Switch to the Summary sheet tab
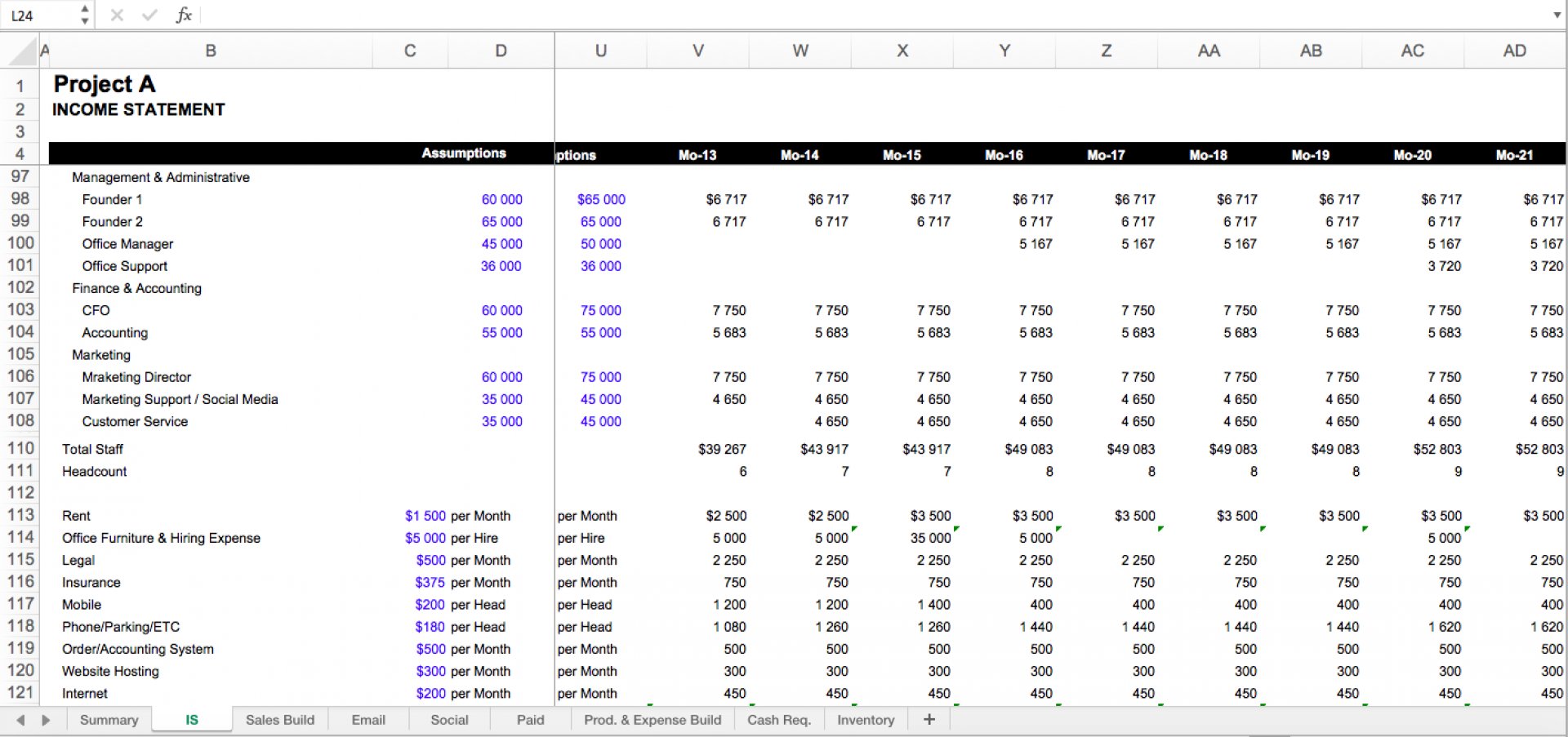 109,720
